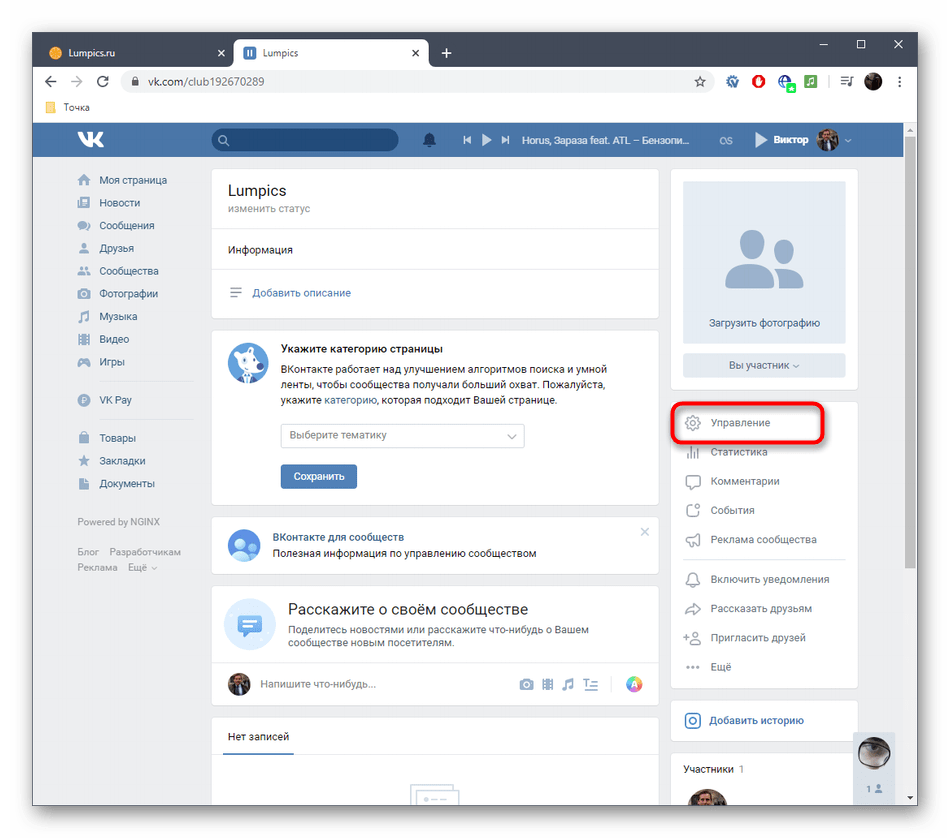950x838 pixels.
Task: Click the vk.com address bar
Action: [418, 81]
